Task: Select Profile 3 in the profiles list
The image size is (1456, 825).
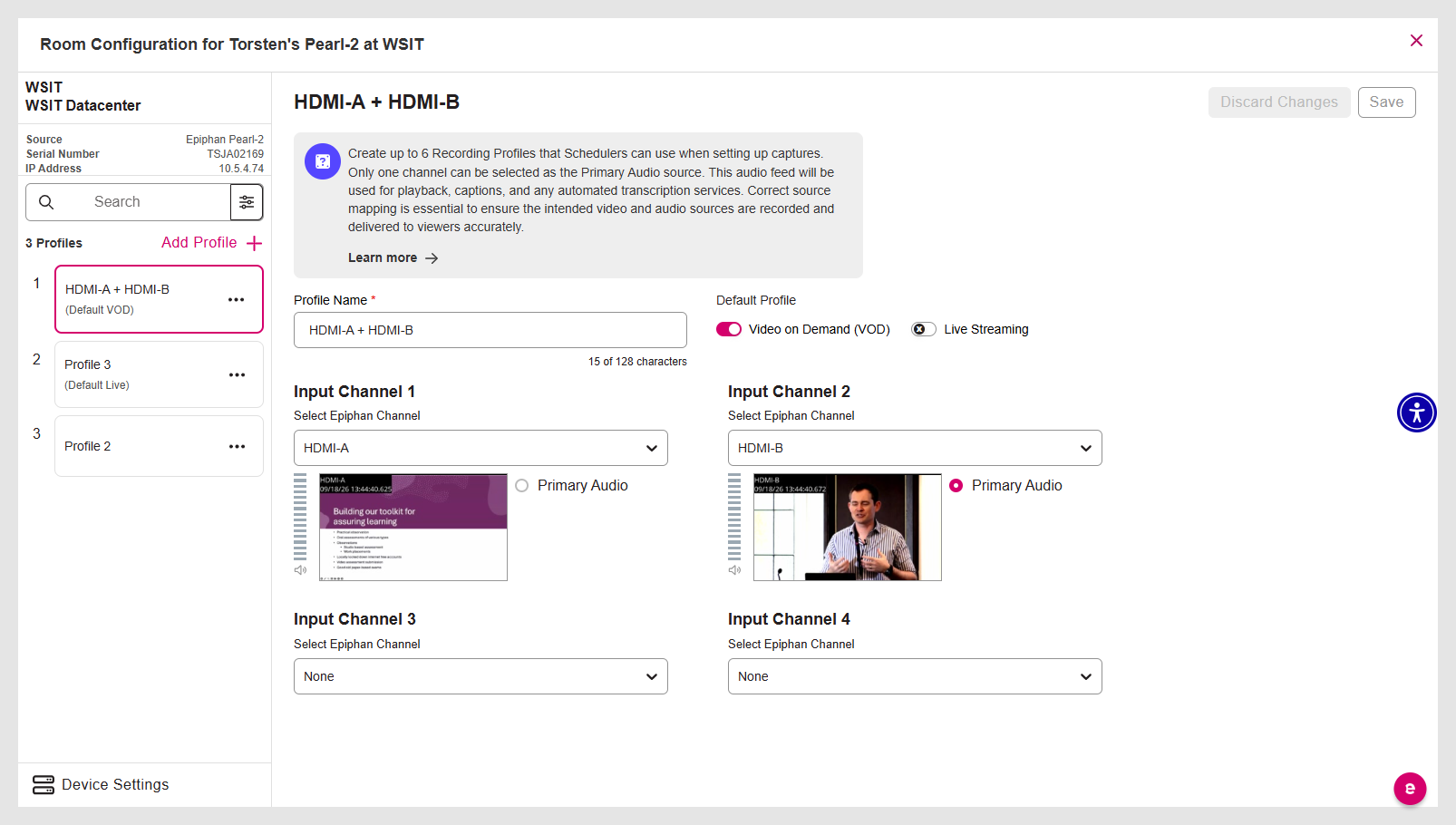Action: click(x=159, y=374)
